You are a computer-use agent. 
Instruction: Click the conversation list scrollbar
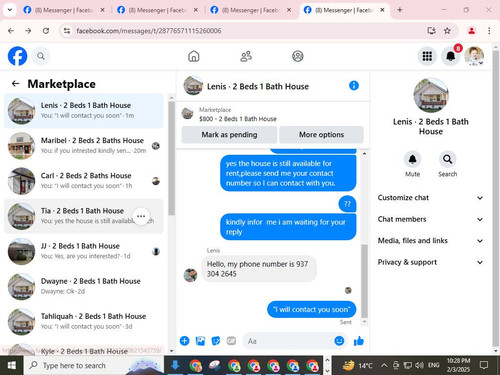(x=171, y=158)
